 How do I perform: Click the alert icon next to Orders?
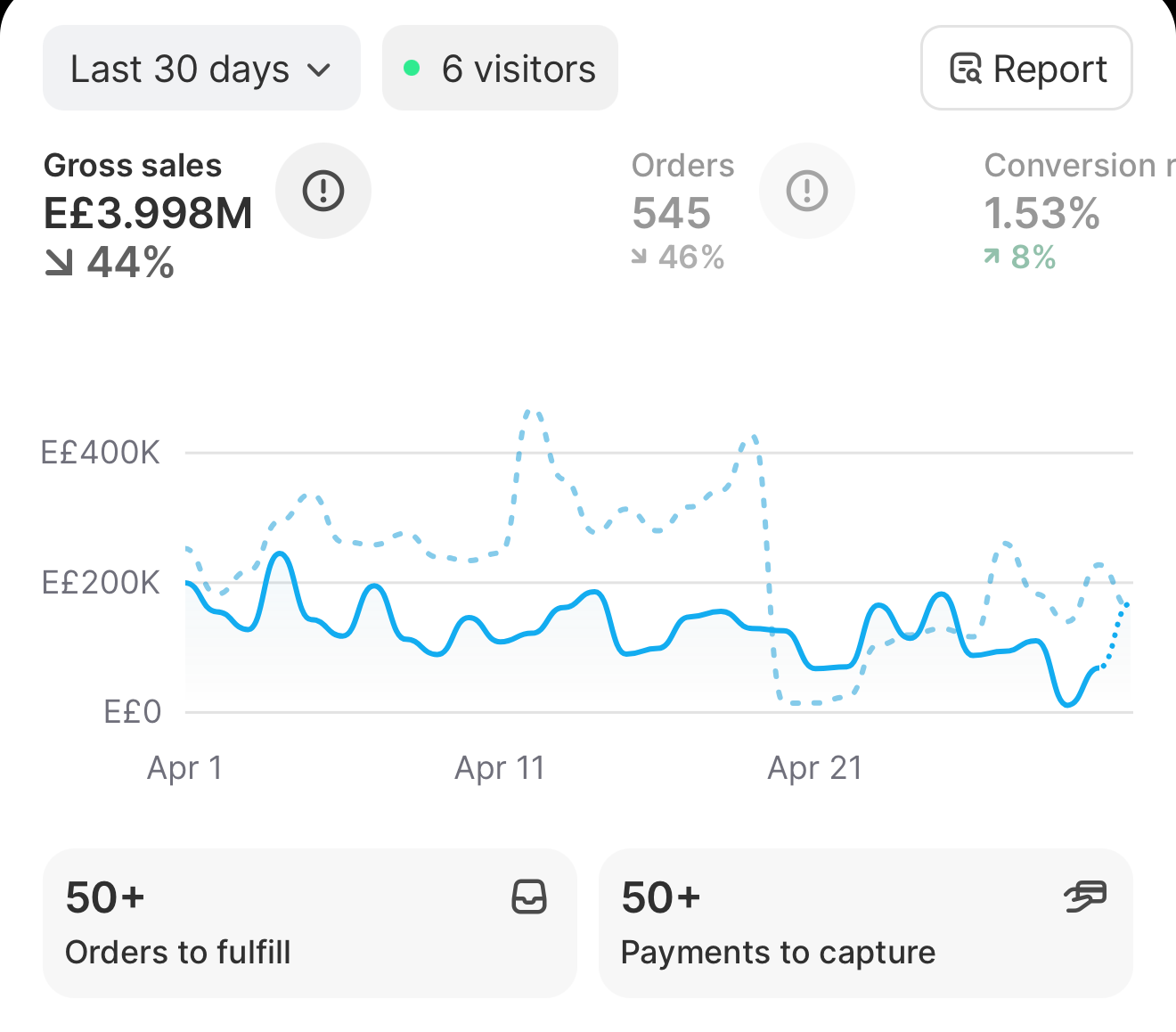pos(807,191)
